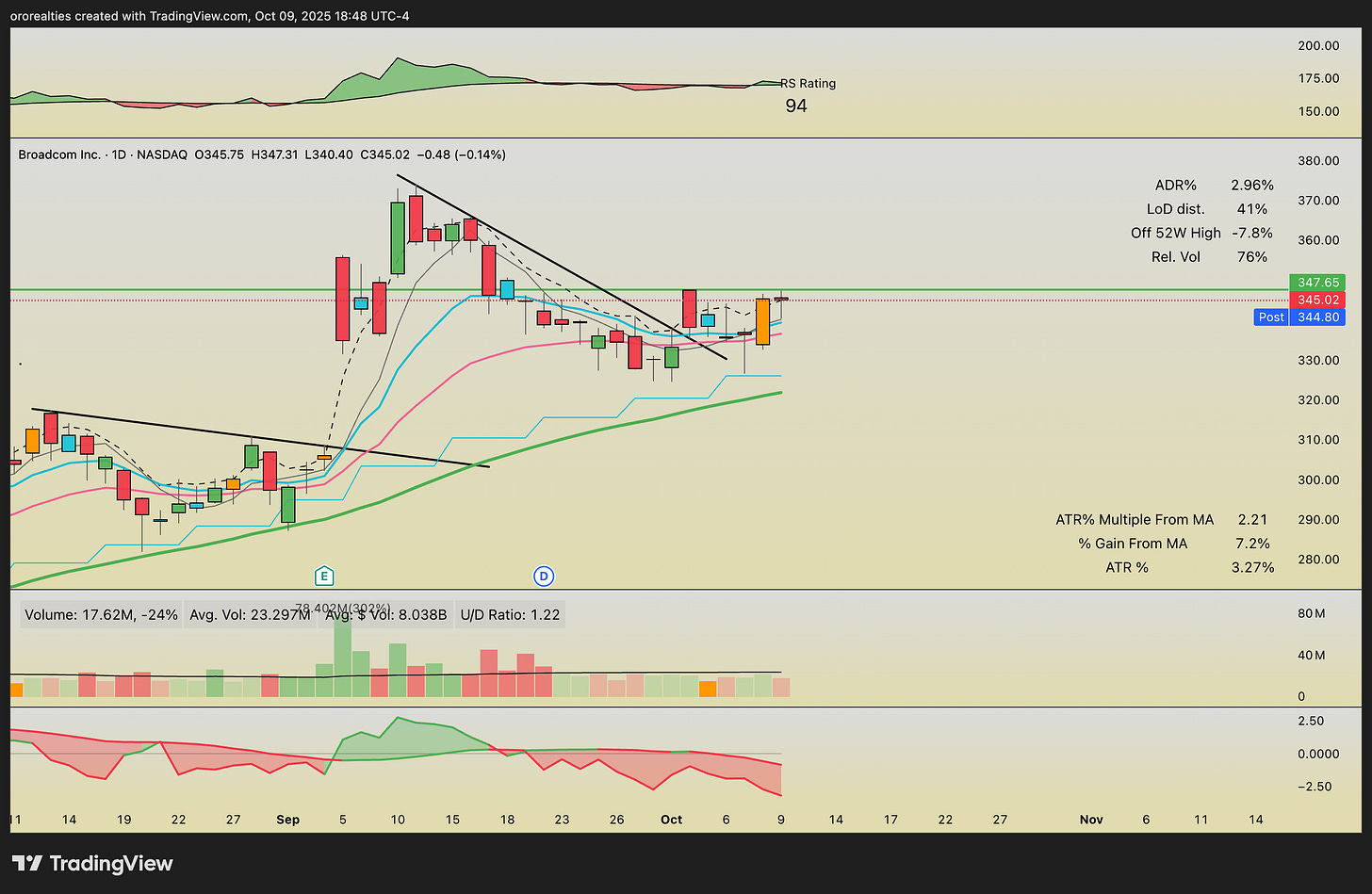Click the 'Broadcom Inc.' symbol title
This screenshot has height=894, width=1372.
(59, 154)
